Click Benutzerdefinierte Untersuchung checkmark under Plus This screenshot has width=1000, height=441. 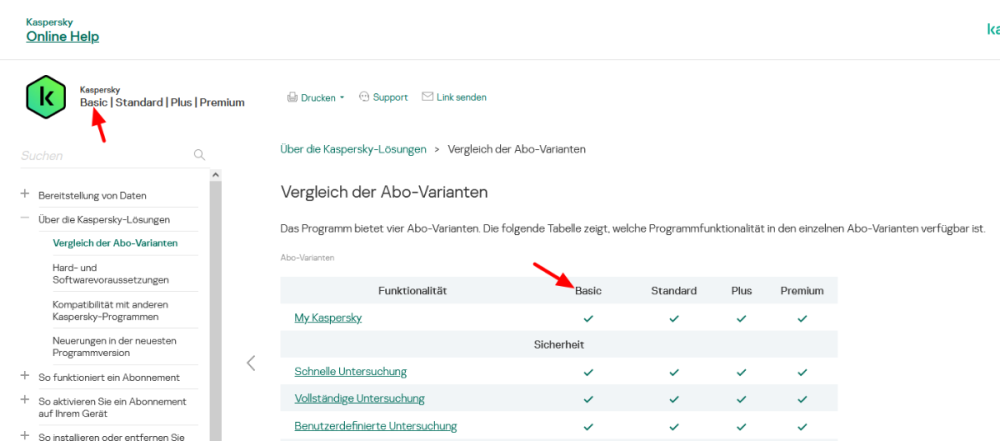coord(741,426)
